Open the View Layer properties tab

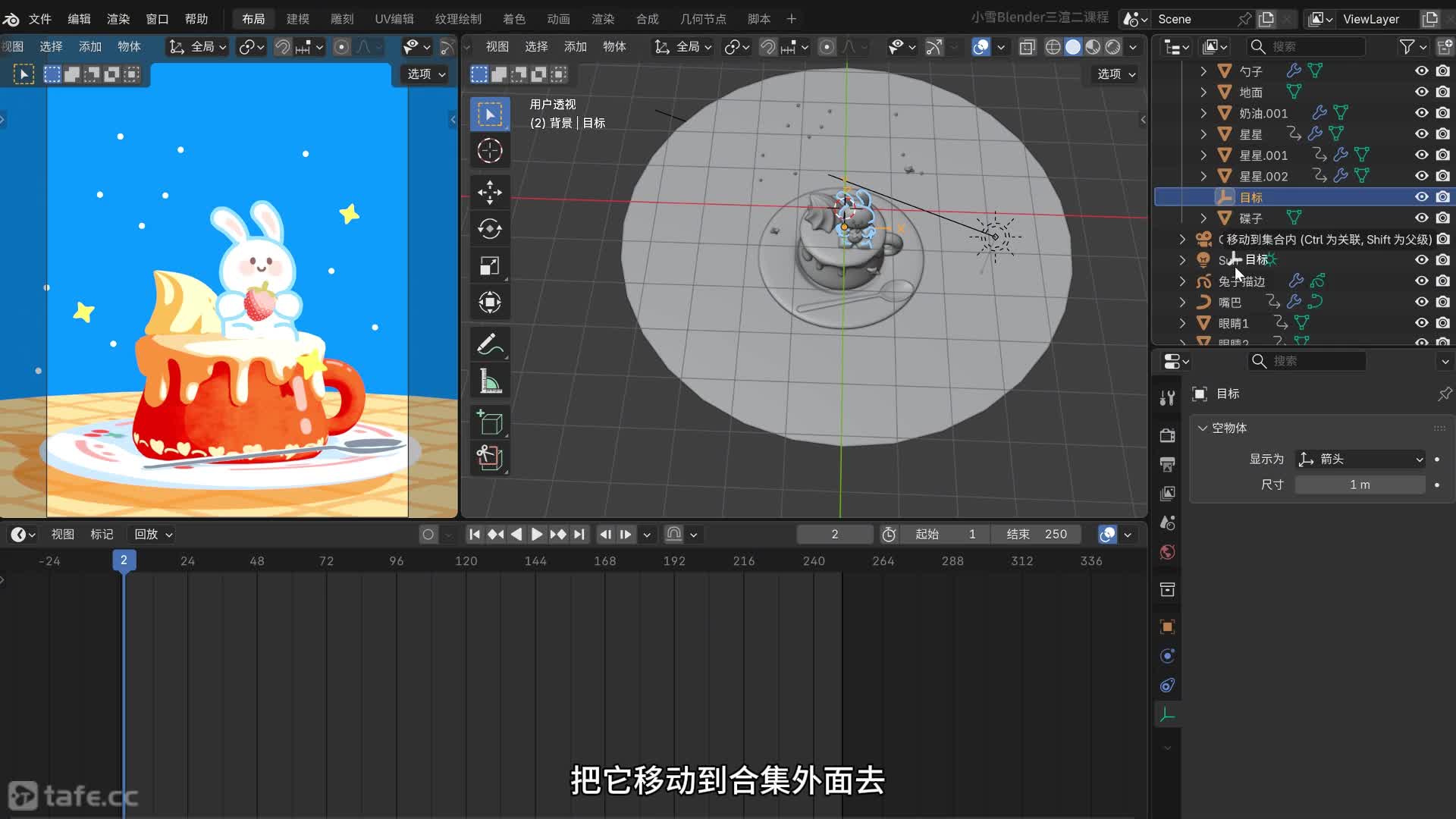click(x=1168, y=494)
